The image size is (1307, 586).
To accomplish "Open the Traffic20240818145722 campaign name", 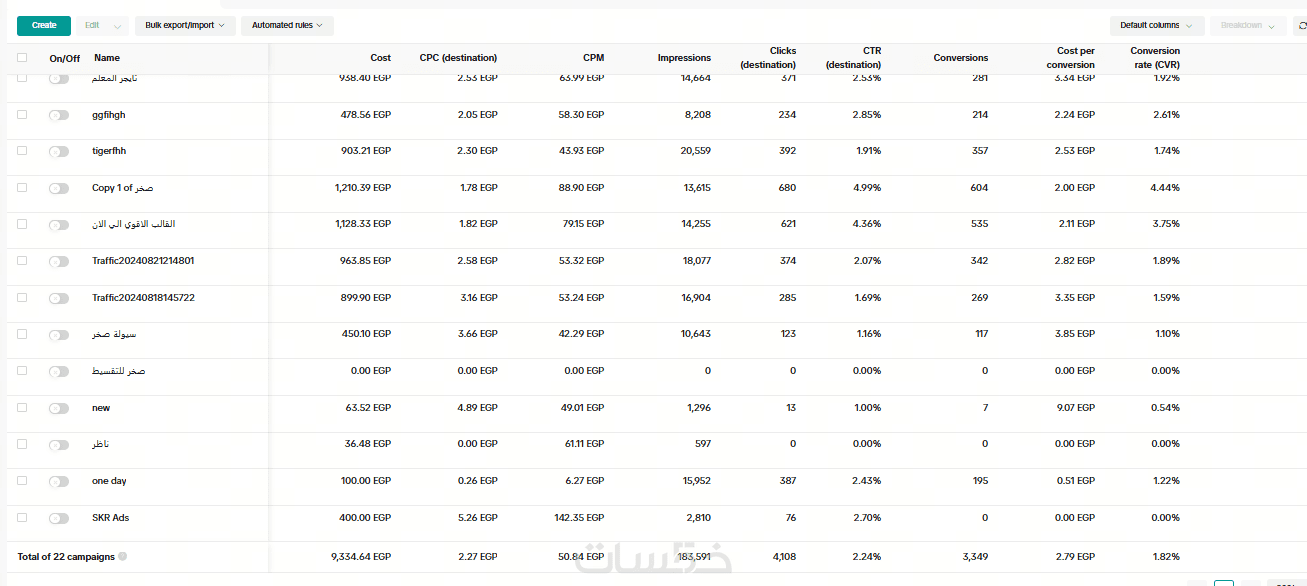I will click(143, 298).
